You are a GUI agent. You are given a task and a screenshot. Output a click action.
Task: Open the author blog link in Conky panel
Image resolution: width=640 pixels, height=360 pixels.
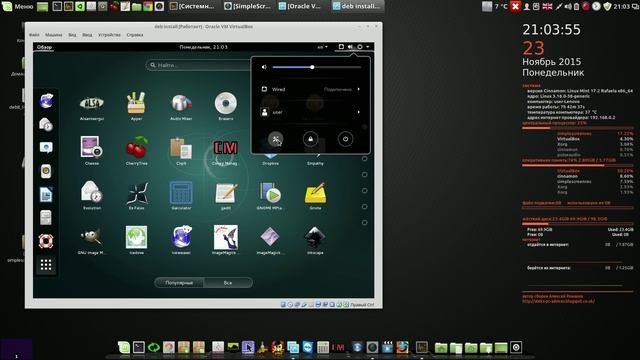[558, 301]
